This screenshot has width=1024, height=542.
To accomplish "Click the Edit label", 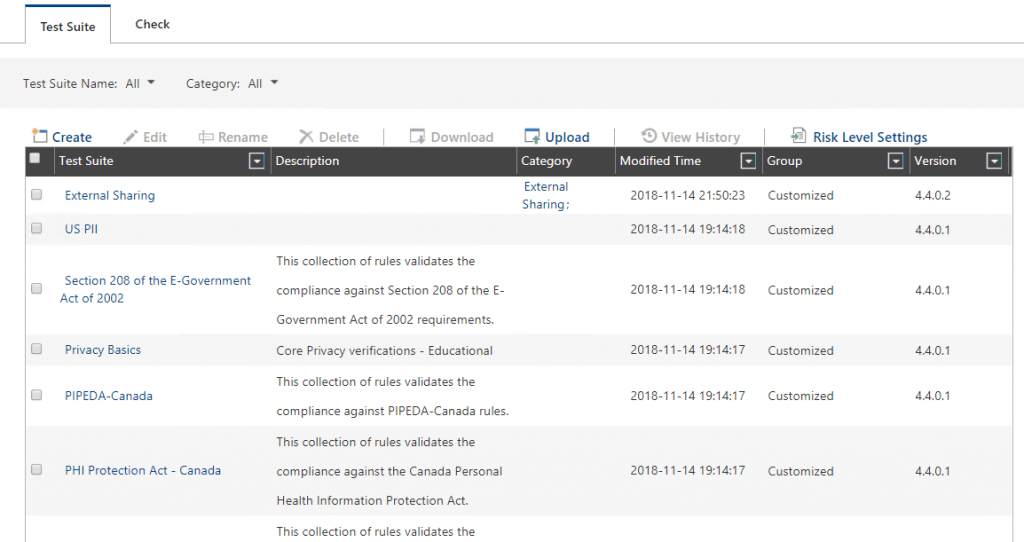I will coord(155,137).
